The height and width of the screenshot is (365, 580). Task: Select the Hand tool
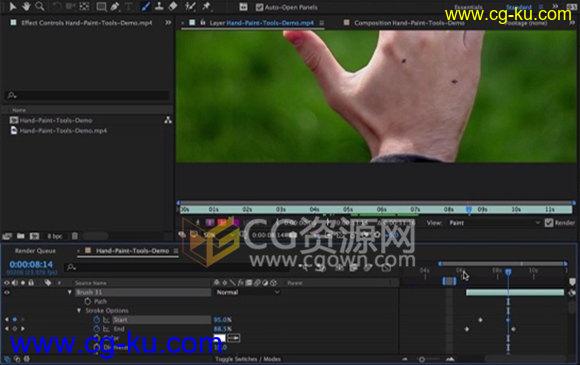coord(26,6)
